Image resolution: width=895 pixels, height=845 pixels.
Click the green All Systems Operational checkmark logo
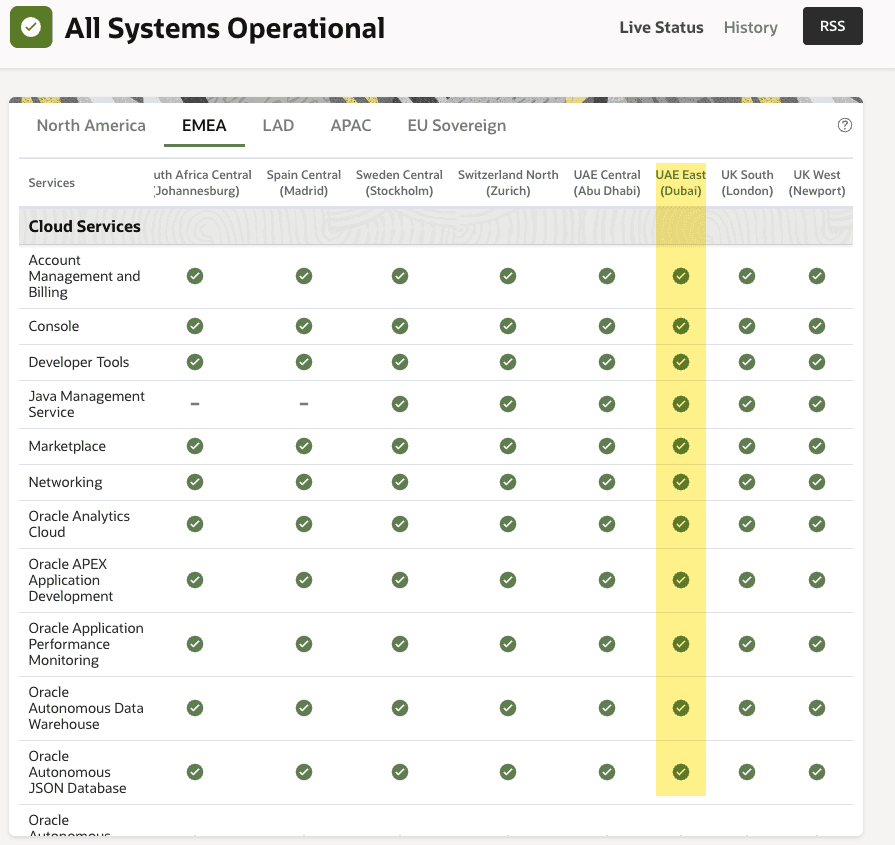[x=32, y=28]
